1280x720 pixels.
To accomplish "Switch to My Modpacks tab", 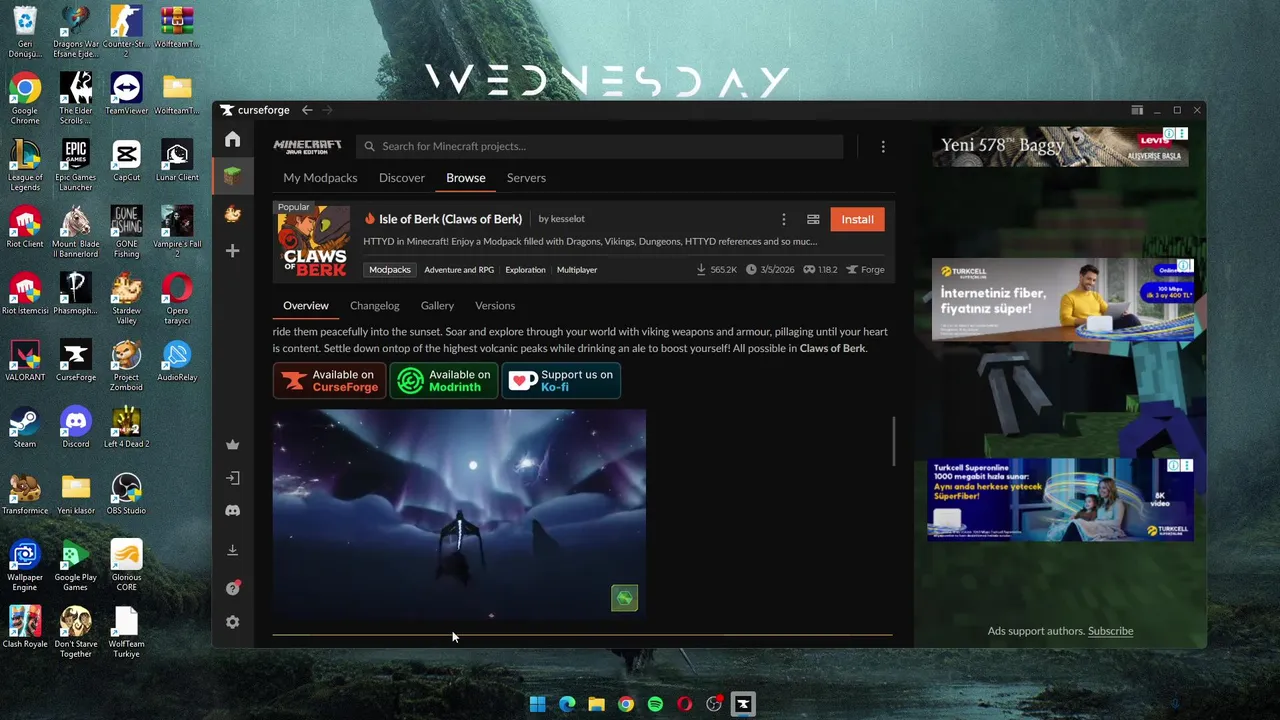I will [320, 178].
